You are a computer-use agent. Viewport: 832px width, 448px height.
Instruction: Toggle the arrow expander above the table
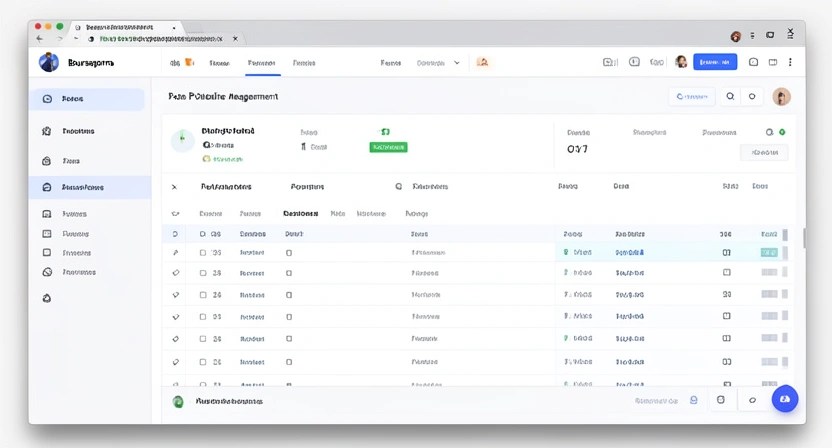[x=175, y=187]
